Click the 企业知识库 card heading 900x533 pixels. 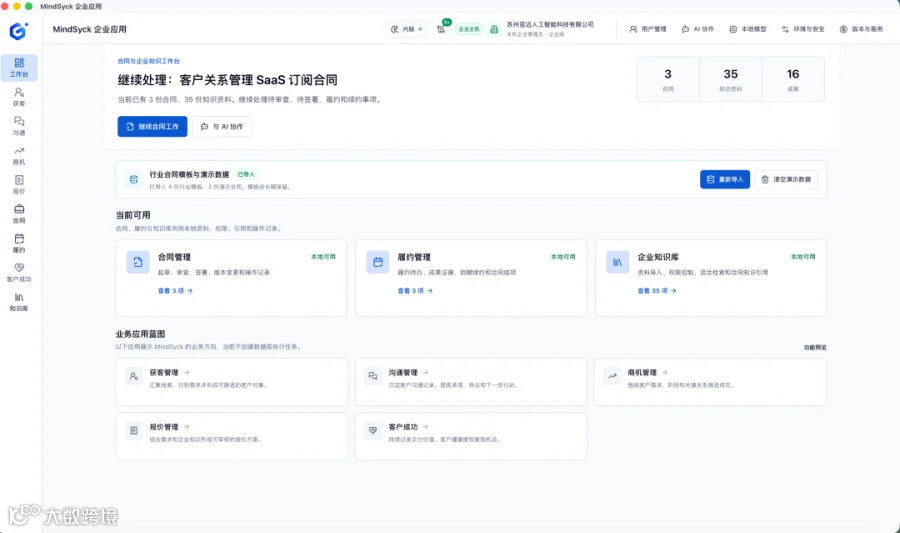click(658, 257)
